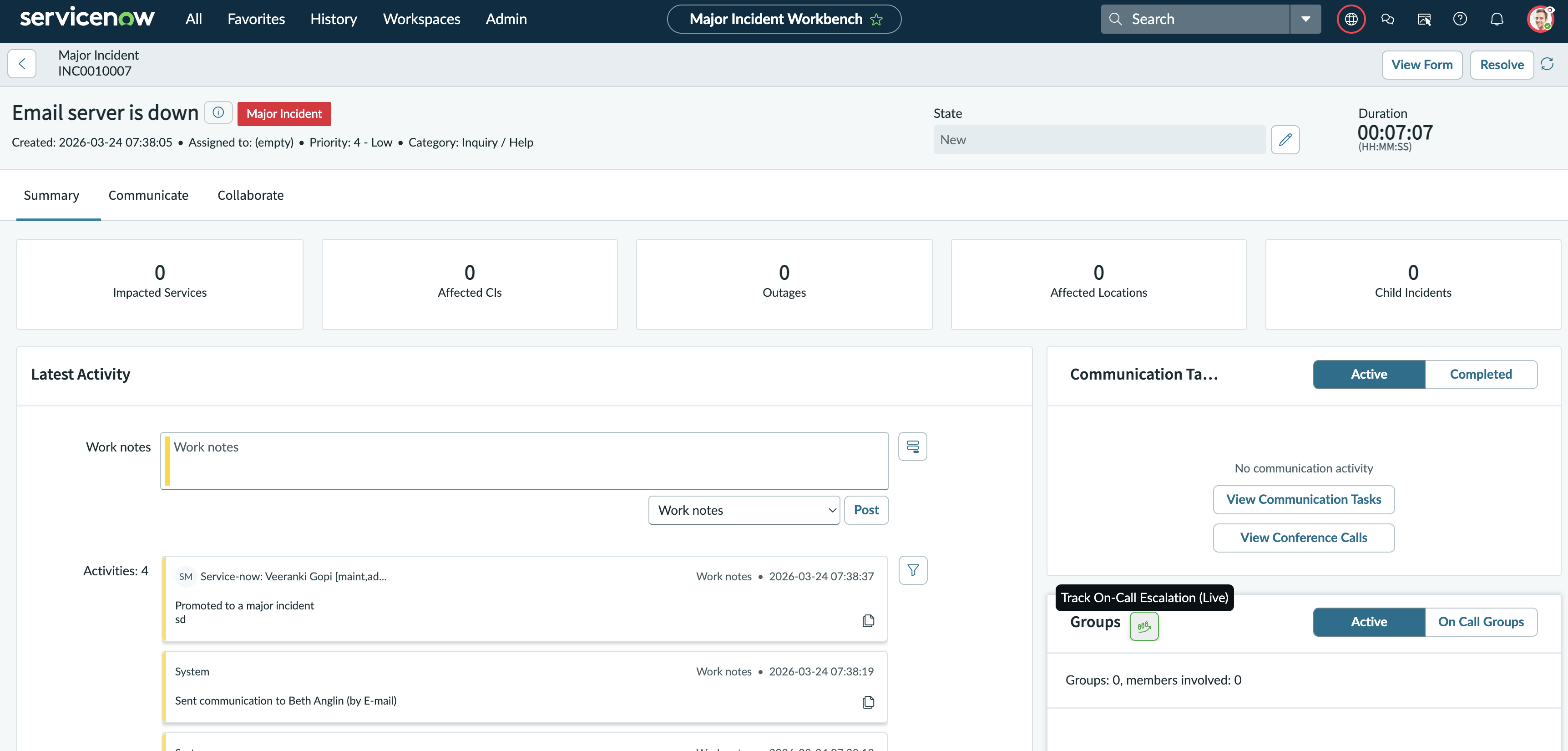
Task: Open the Impacted Services card
Action: coord(159,284)
